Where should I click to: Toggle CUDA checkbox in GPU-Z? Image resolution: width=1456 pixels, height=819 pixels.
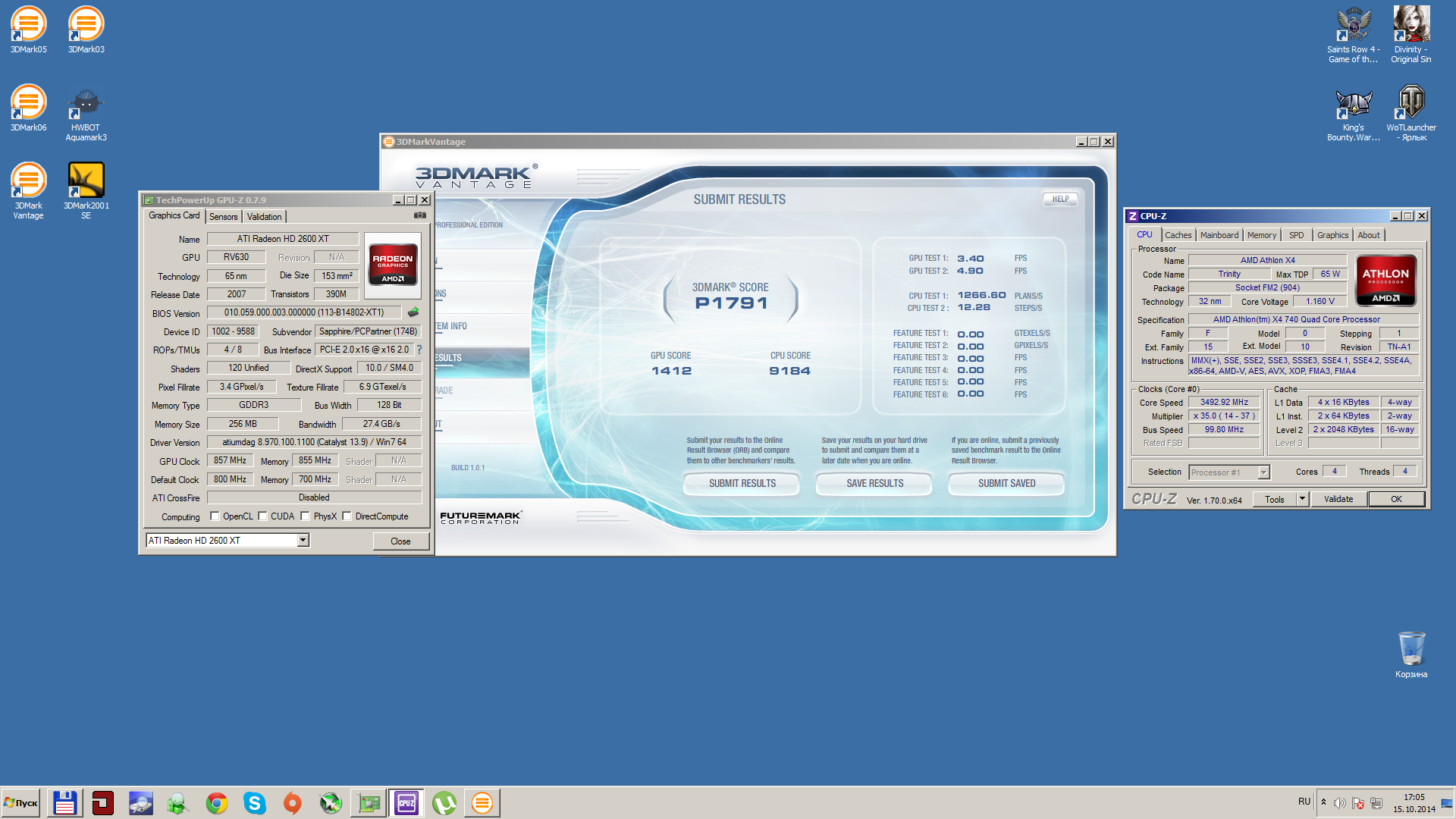click(x=262, y=516)
